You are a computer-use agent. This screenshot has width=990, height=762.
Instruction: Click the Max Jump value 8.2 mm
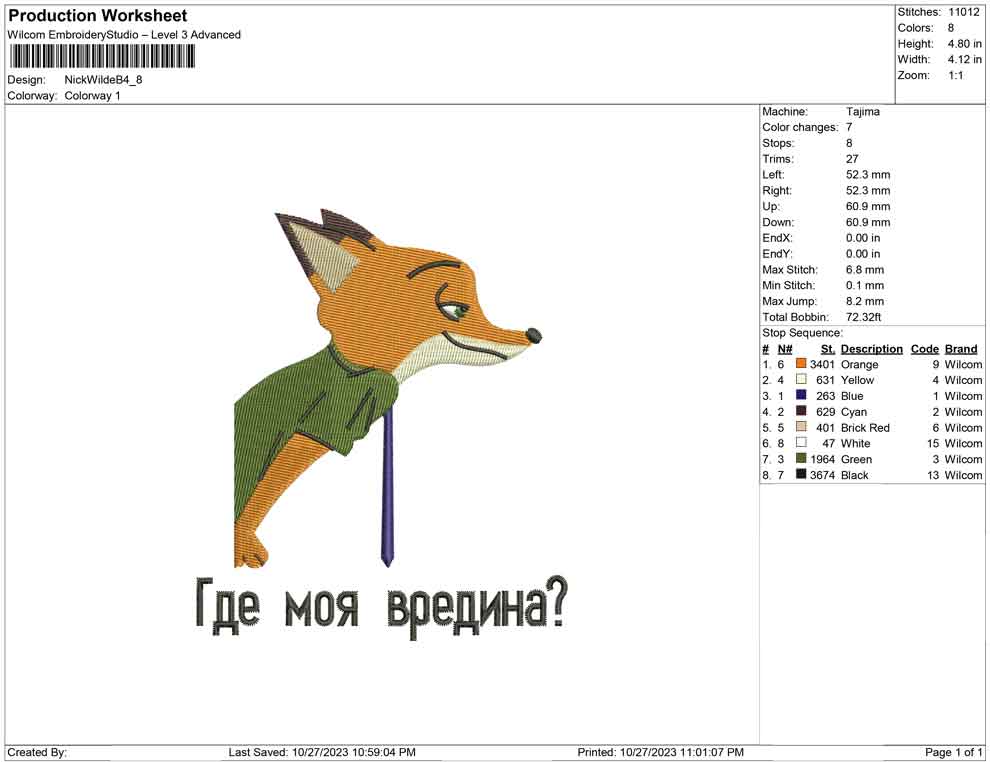pyautogui.click(x=864, y=301)
